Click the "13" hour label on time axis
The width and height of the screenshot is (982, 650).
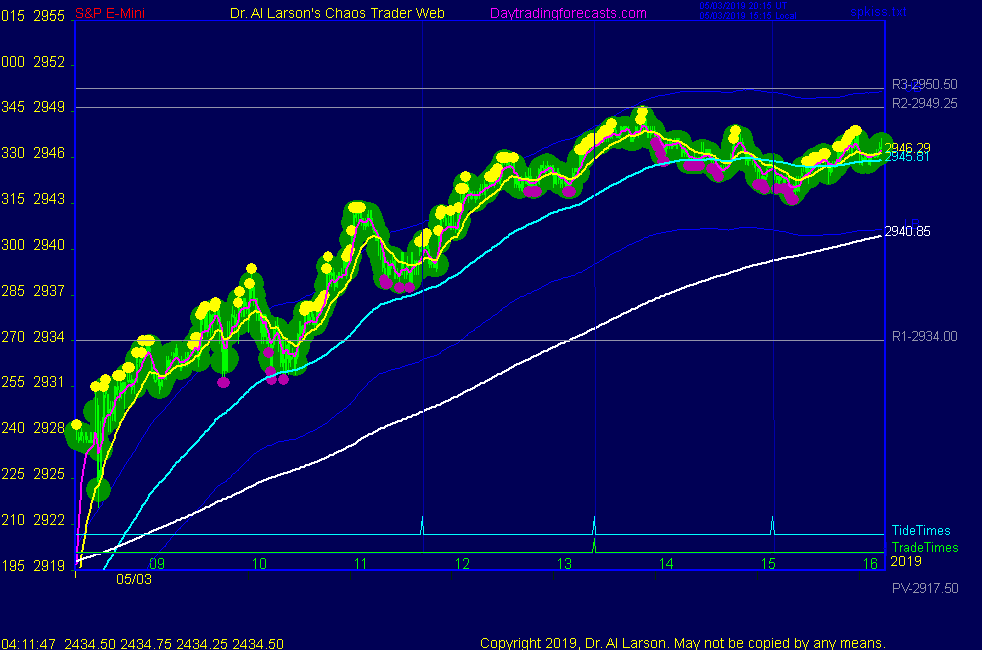coord(564,564)
